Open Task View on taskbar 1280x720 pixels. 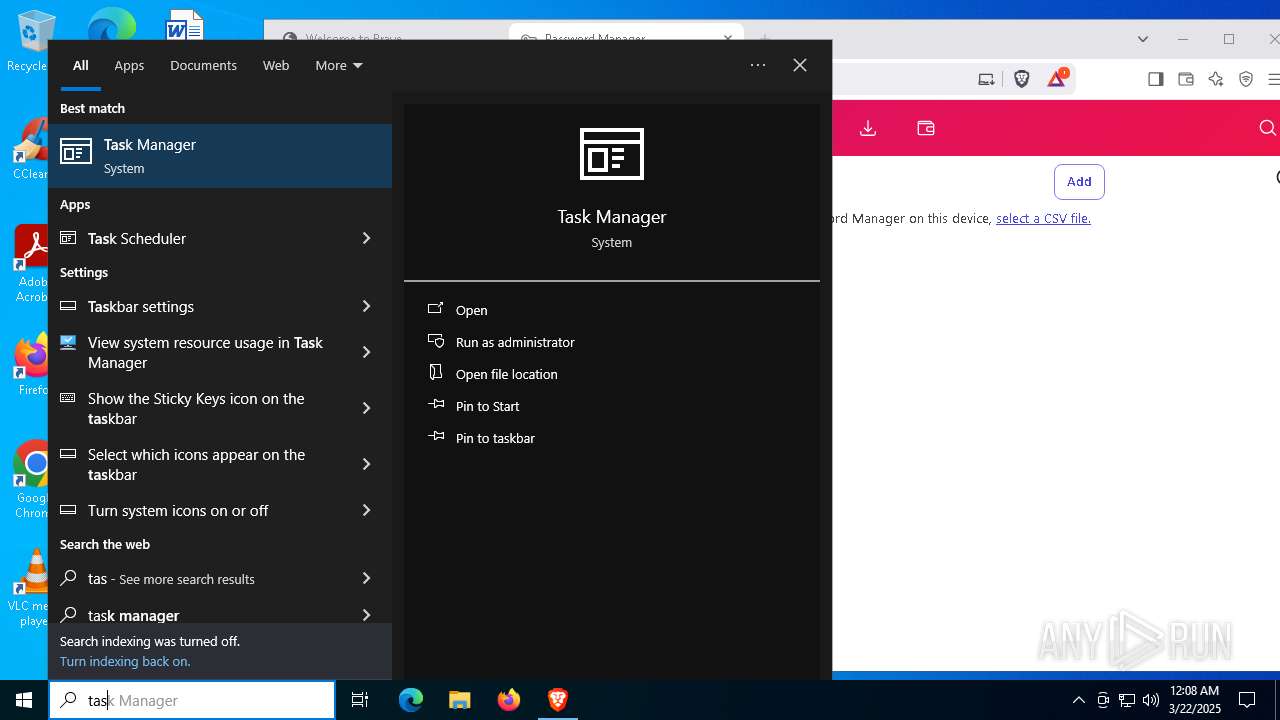(x=360, y=700)
